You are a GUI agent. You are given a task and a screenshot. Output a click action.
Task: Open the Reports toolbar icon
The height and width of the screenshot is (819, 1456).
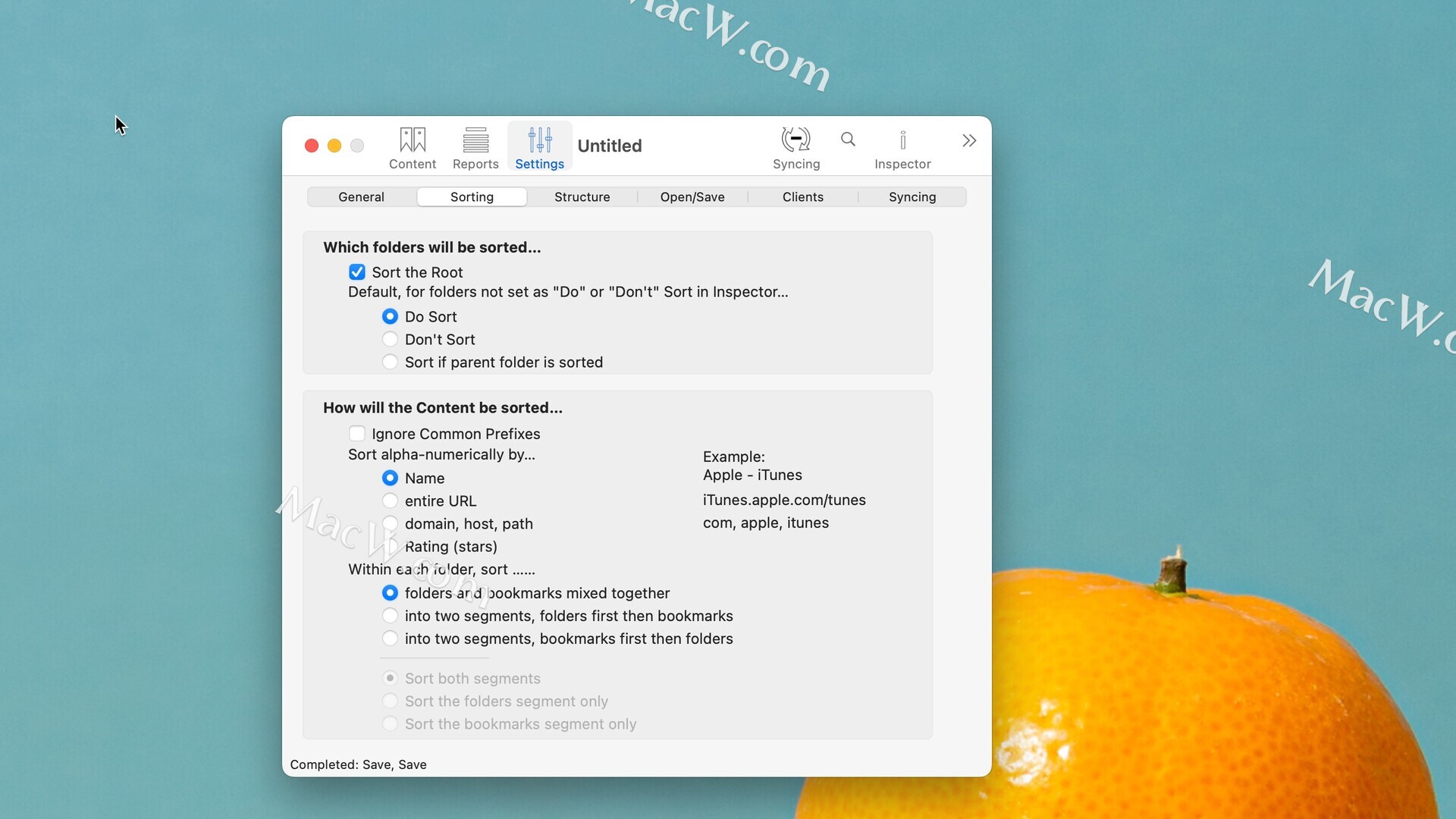475,140
